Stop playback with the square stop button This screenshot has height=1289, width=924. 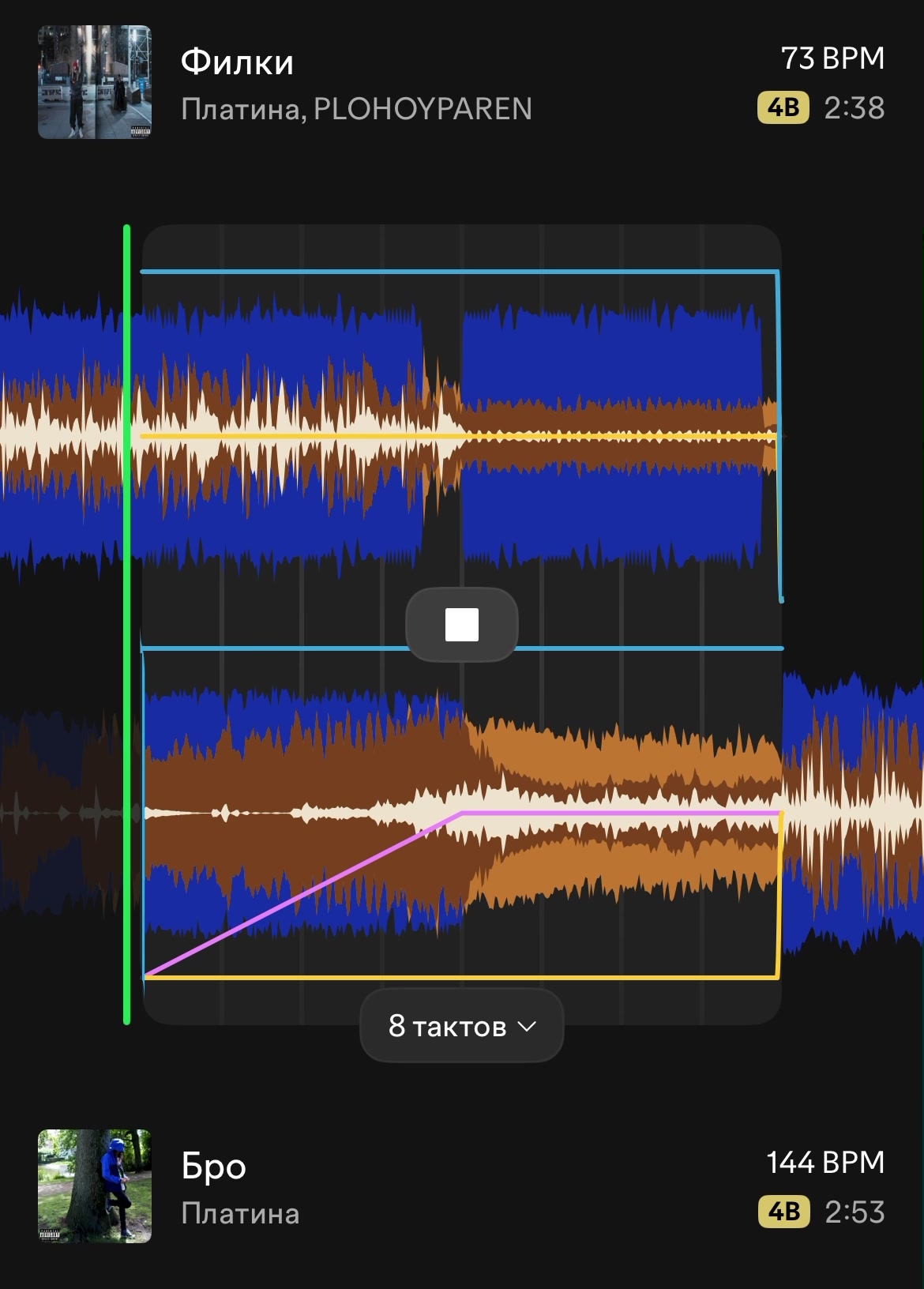pyautogui.click(x=462, y=625)
